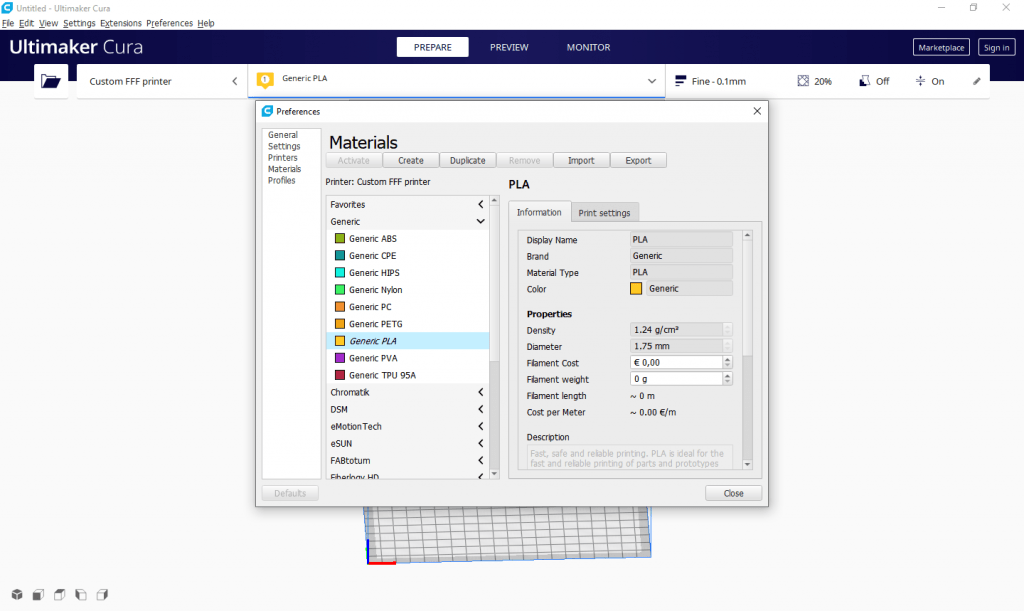Select the Information tab
The height and width of the screenshot is (611, 1024).
[x=539, y=212]
